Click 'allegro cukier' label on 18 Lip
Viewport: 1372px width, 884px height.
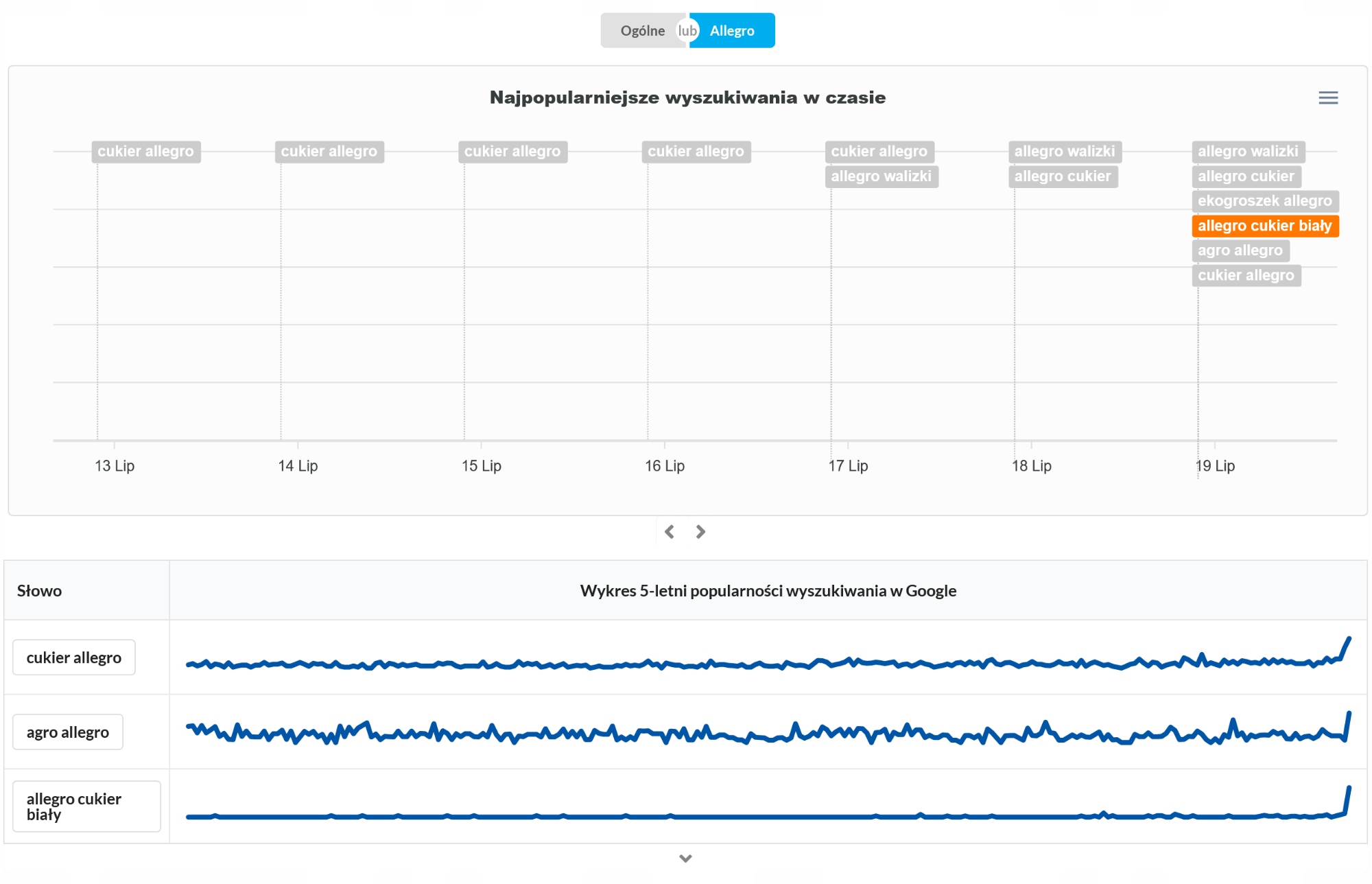point(1062,176)
